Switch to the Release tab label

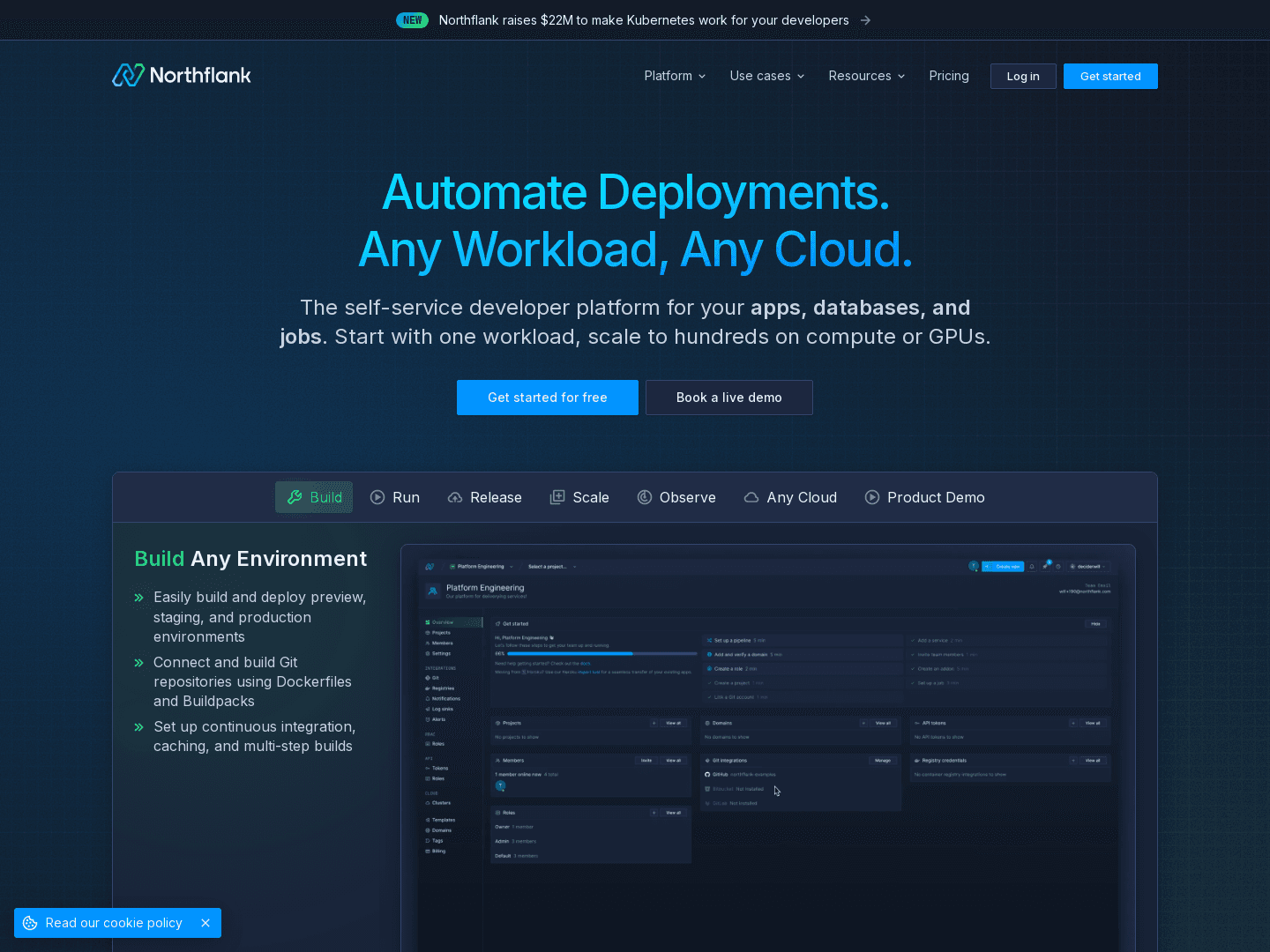click(x=496, y=497)
